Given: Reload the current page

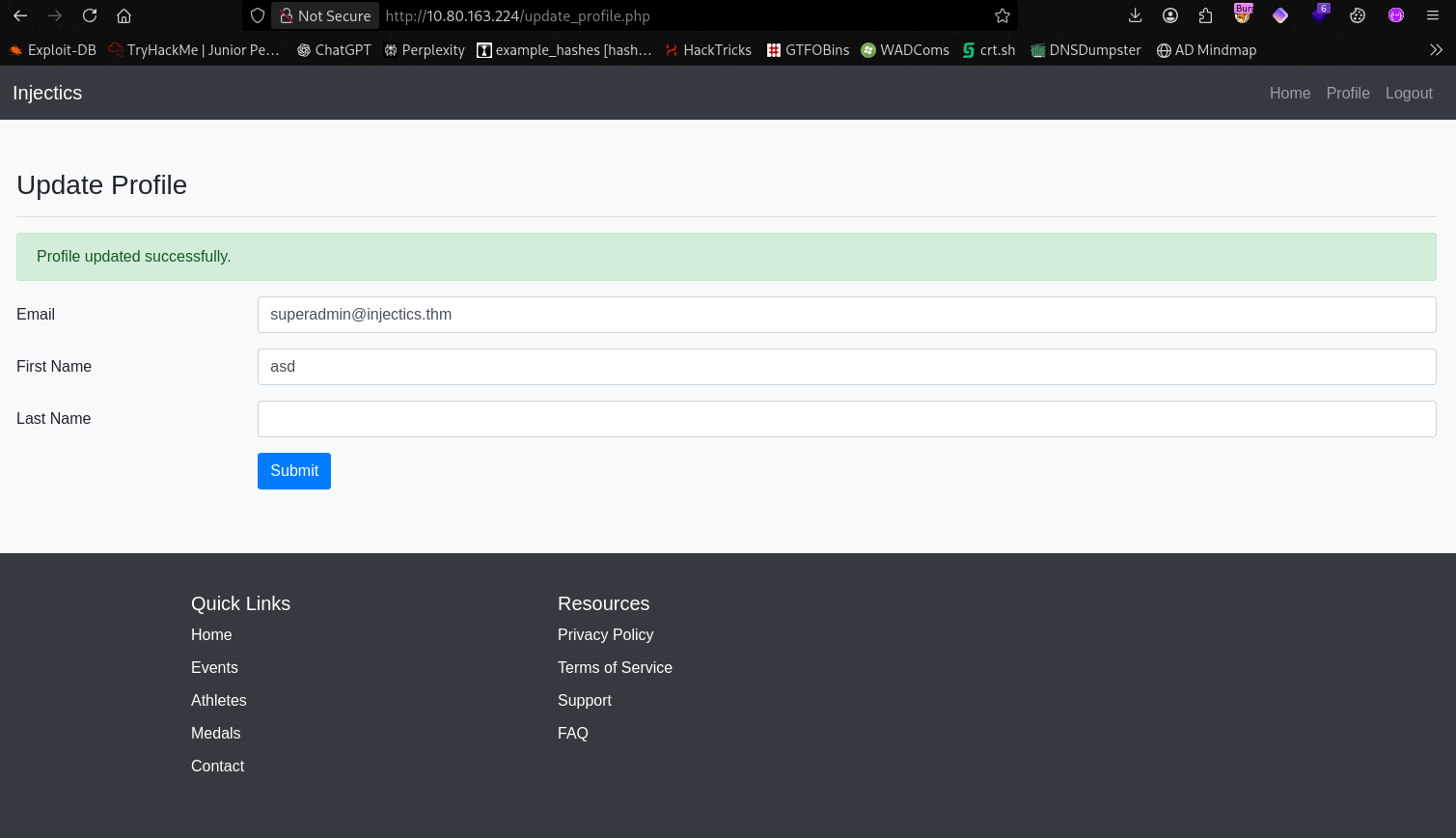Looking at the screenshot, I should point(90,15).
